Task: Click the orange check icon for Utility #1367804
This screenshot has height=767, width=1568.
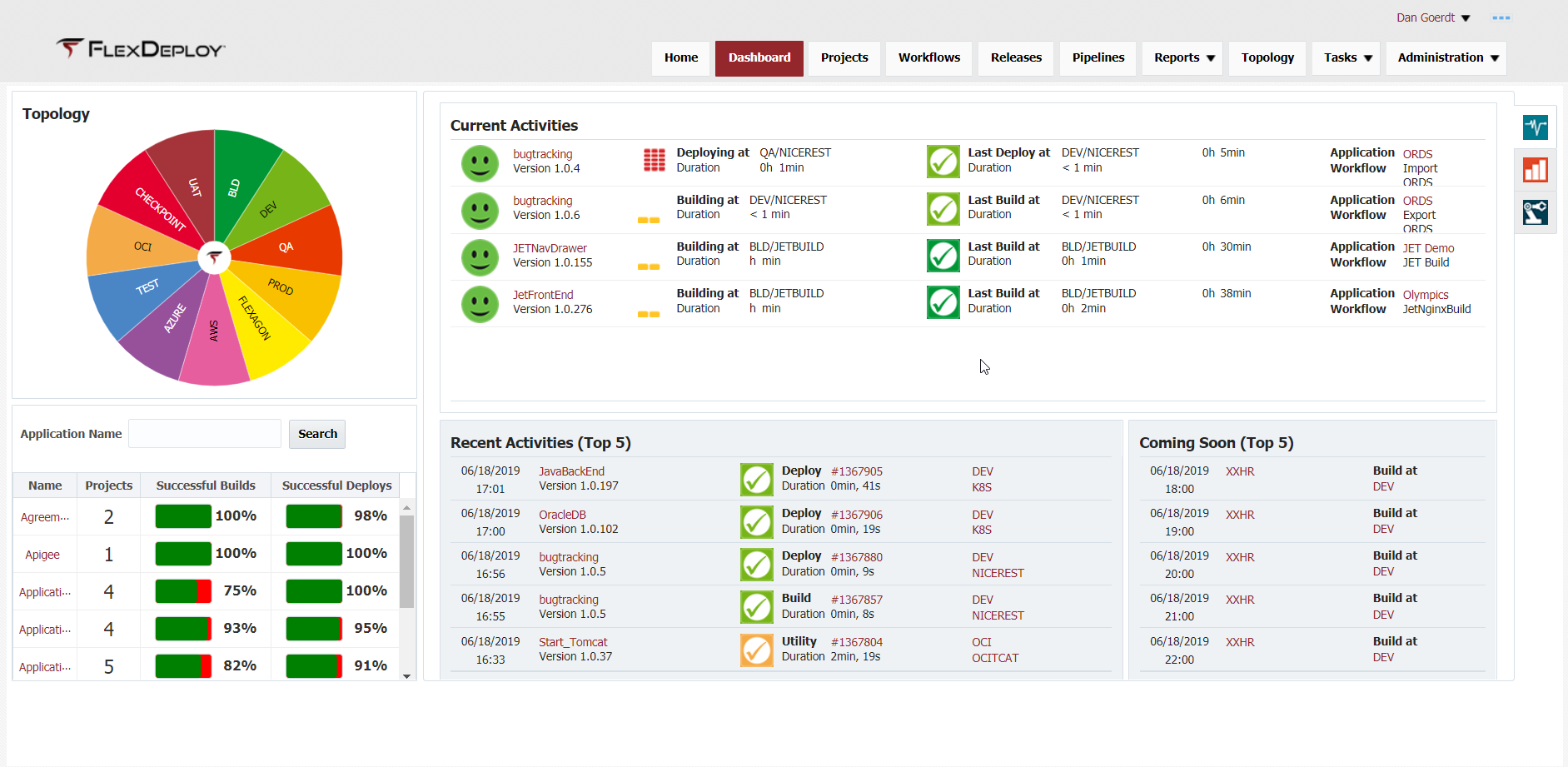Action: (757, 650)
